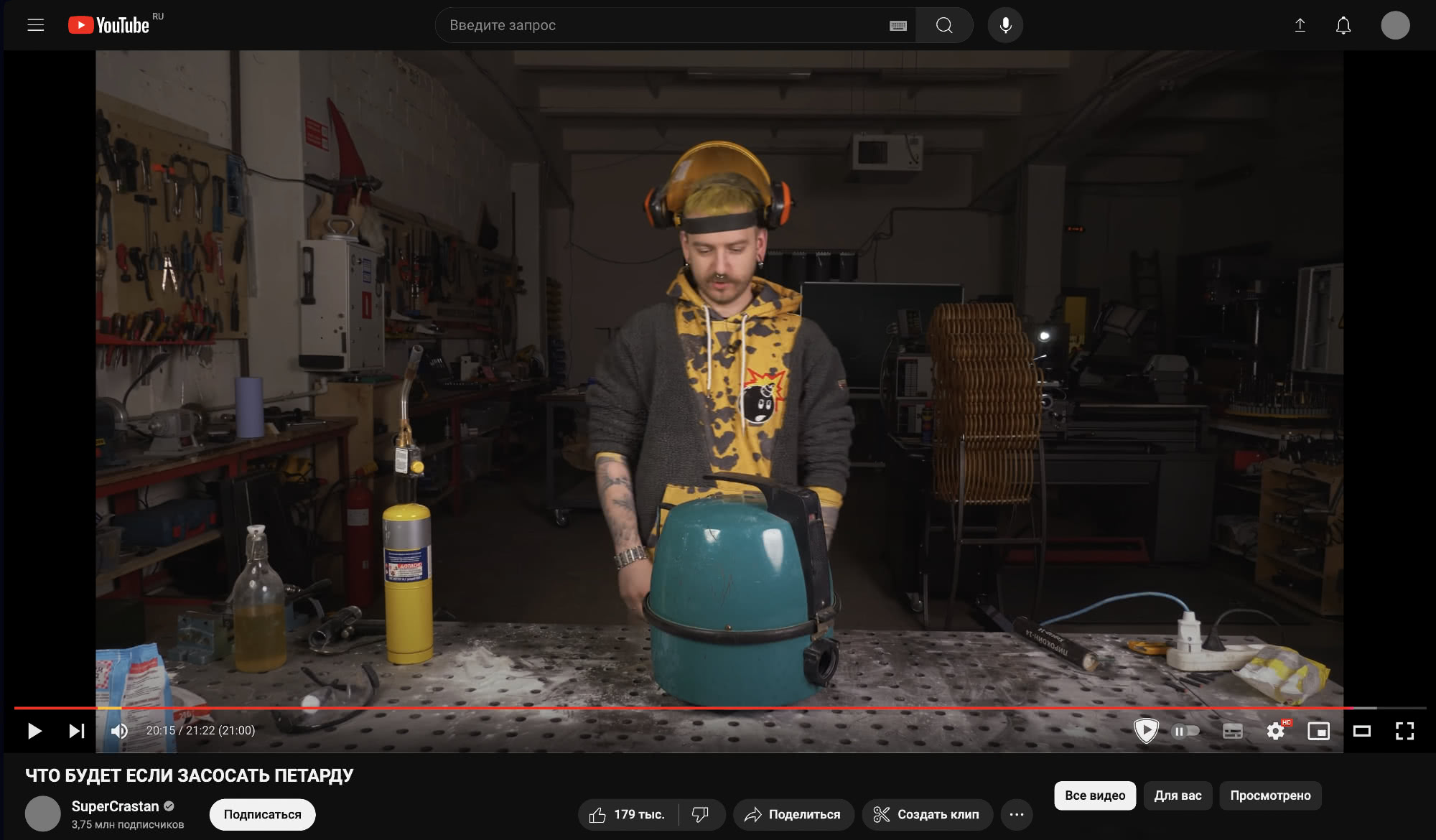Viewport: 1436px width, 840px height.
Task: Select the Все видео chip
Action: tap(1095, 795)
